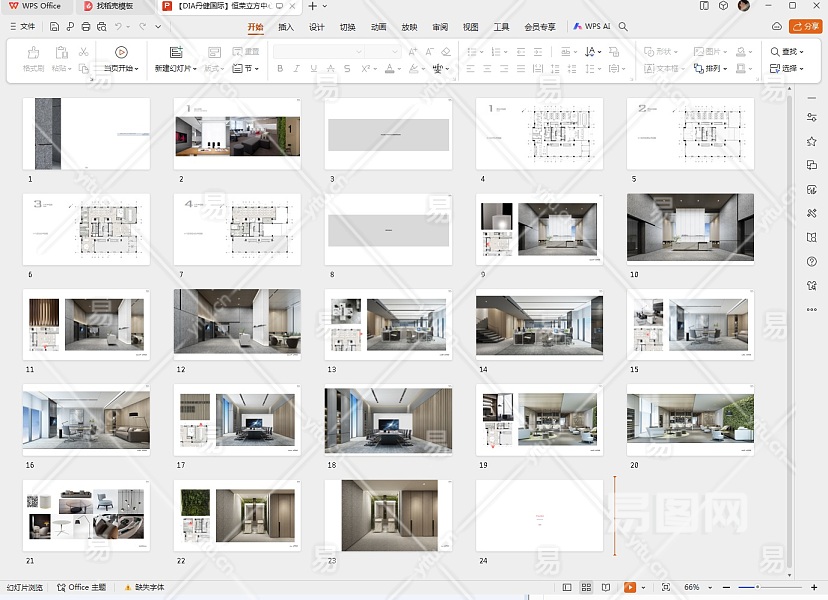Open the 66% zoom level dropdown
Screen dimensions: 828x600
click(695, 587)
